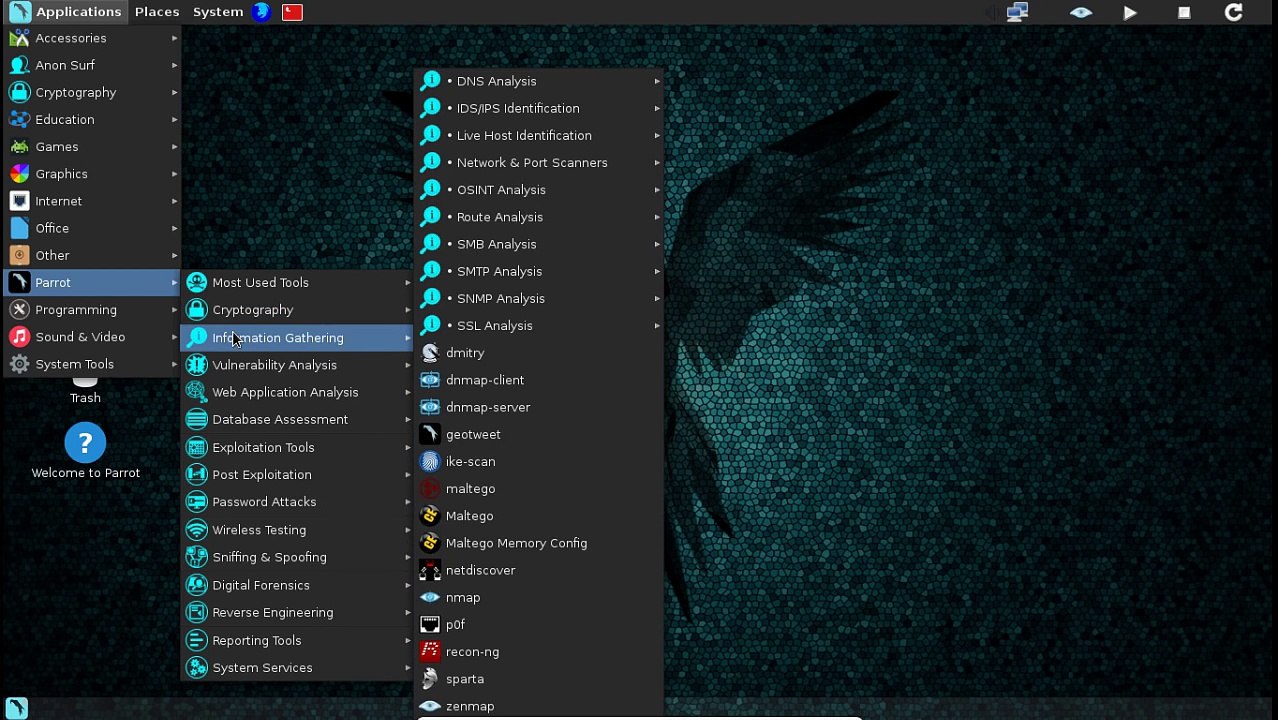Open the Office category

(x=92, y=228)
